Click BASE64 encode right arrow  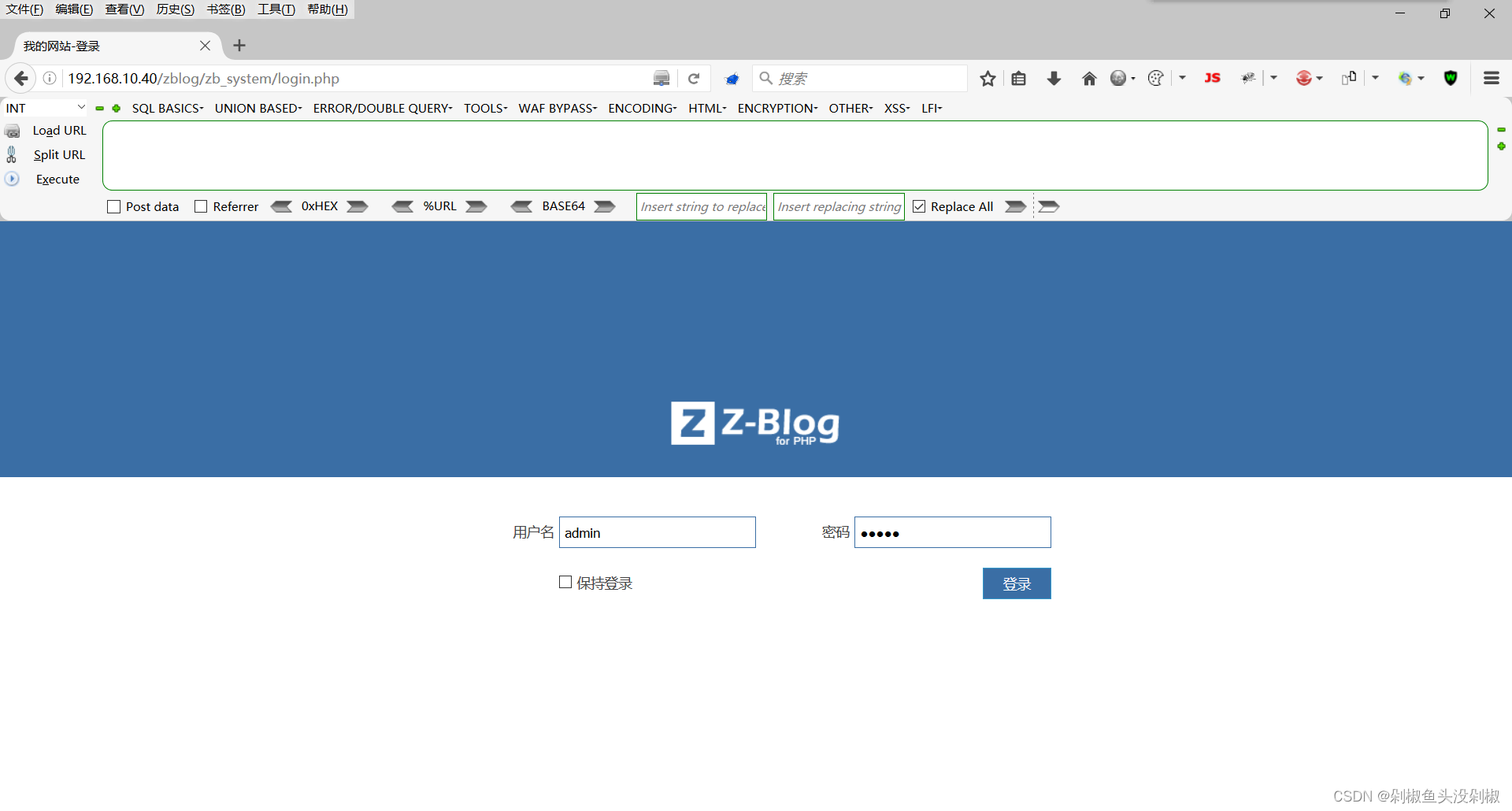pyautogui.click(x=605, y=206)
